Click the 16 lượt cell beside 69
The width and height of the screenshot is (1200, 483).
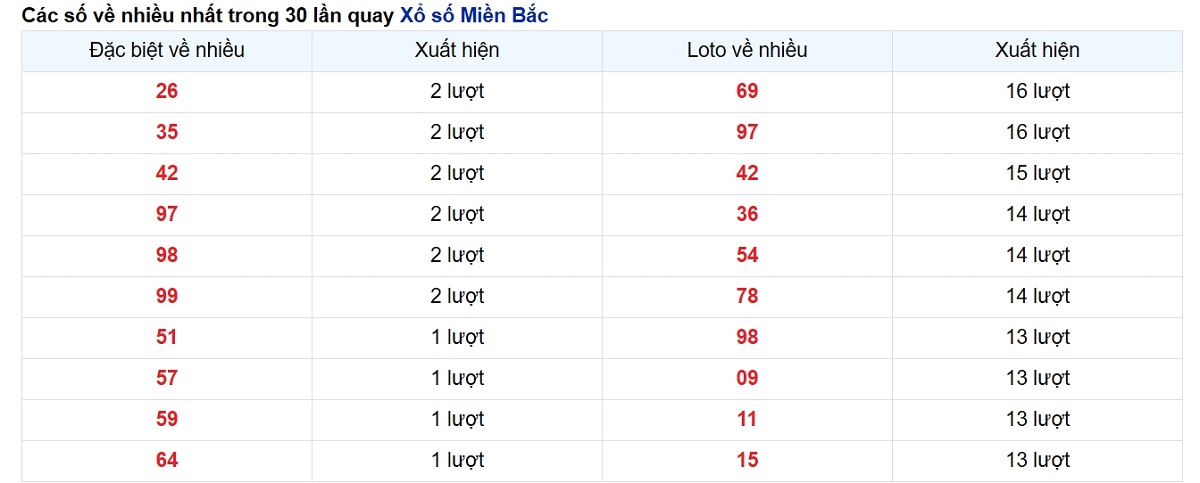tap(1037, 91)
